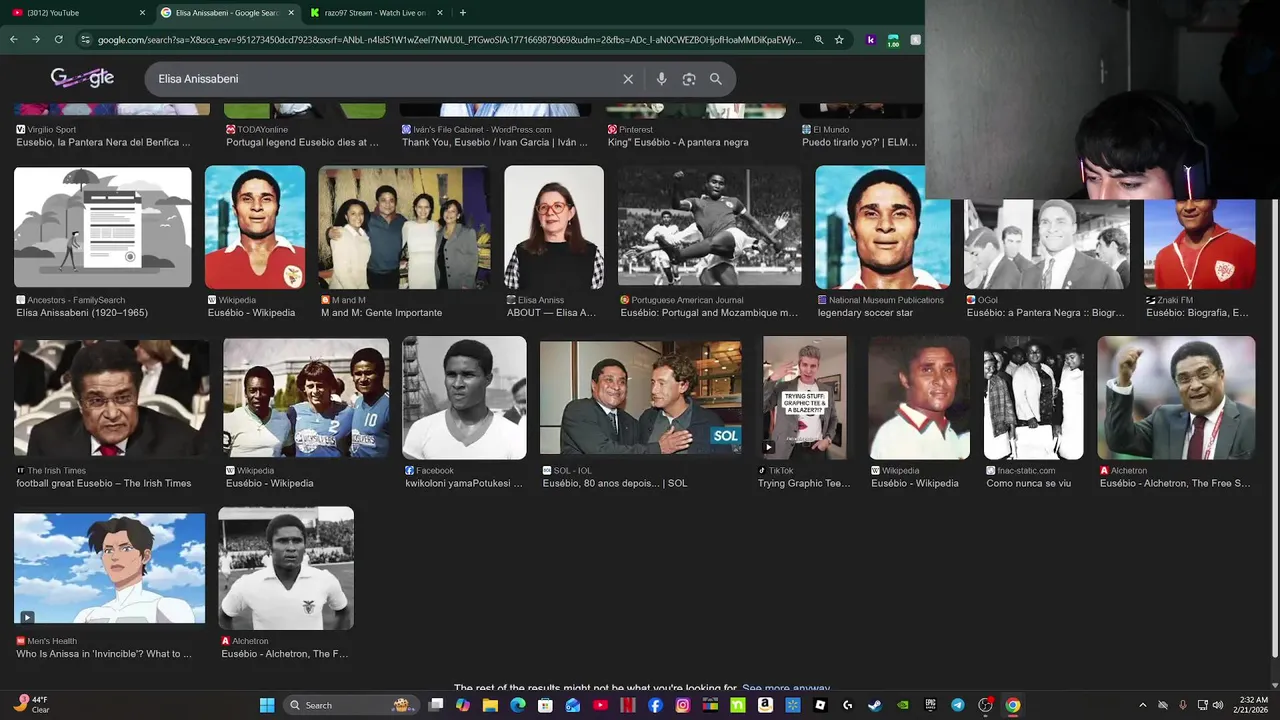Open the National Museum Publications portrait
This screenshot has width=1280, height=720.
(883, 227)
